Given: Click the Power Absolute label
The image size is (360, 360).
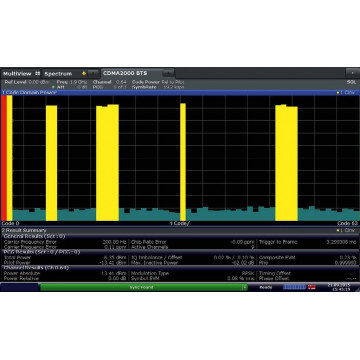Looking at the screenshot, I should click(22, 273).
